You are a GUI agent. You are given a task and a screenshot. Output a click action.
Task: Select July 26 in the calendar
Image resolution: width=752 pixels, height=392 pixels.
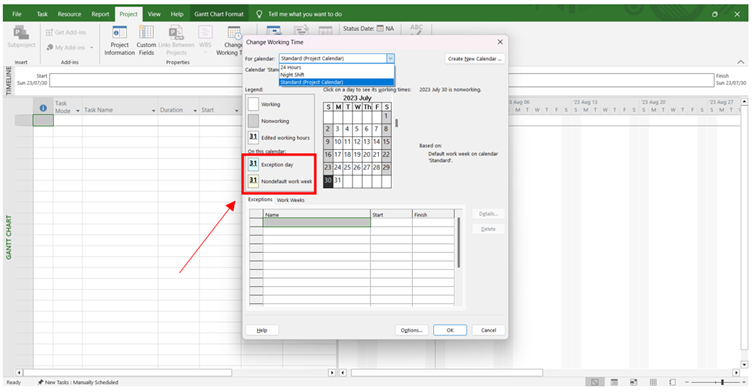point(357,167)
